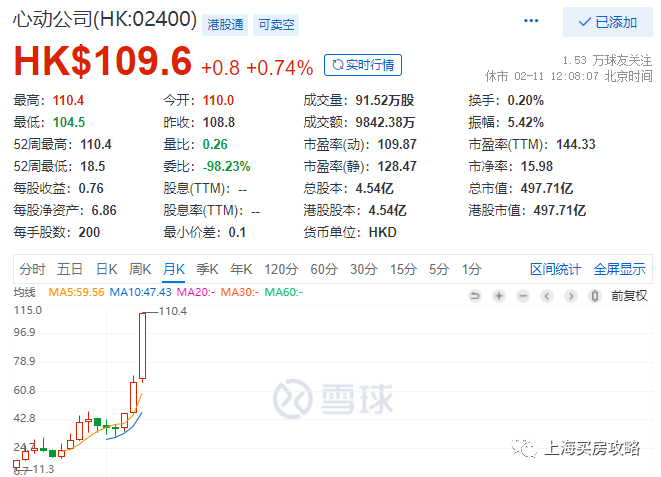Click the 最高 value 110.4 in stats
The height and width of the screenshot is (477, 661).
click(x=68, y=100)
